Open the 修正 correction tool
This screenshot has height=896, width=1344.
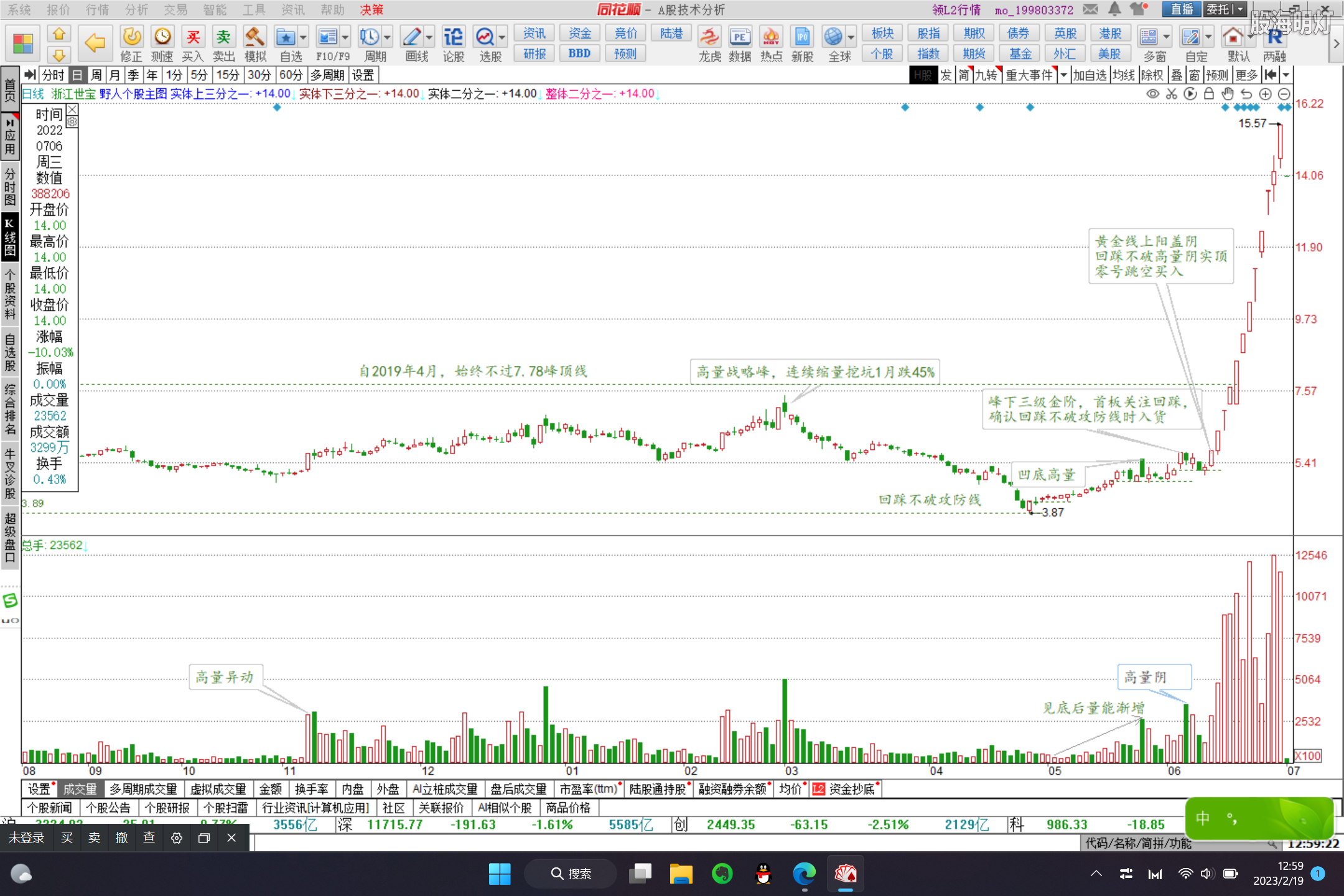tap(131, 44)
